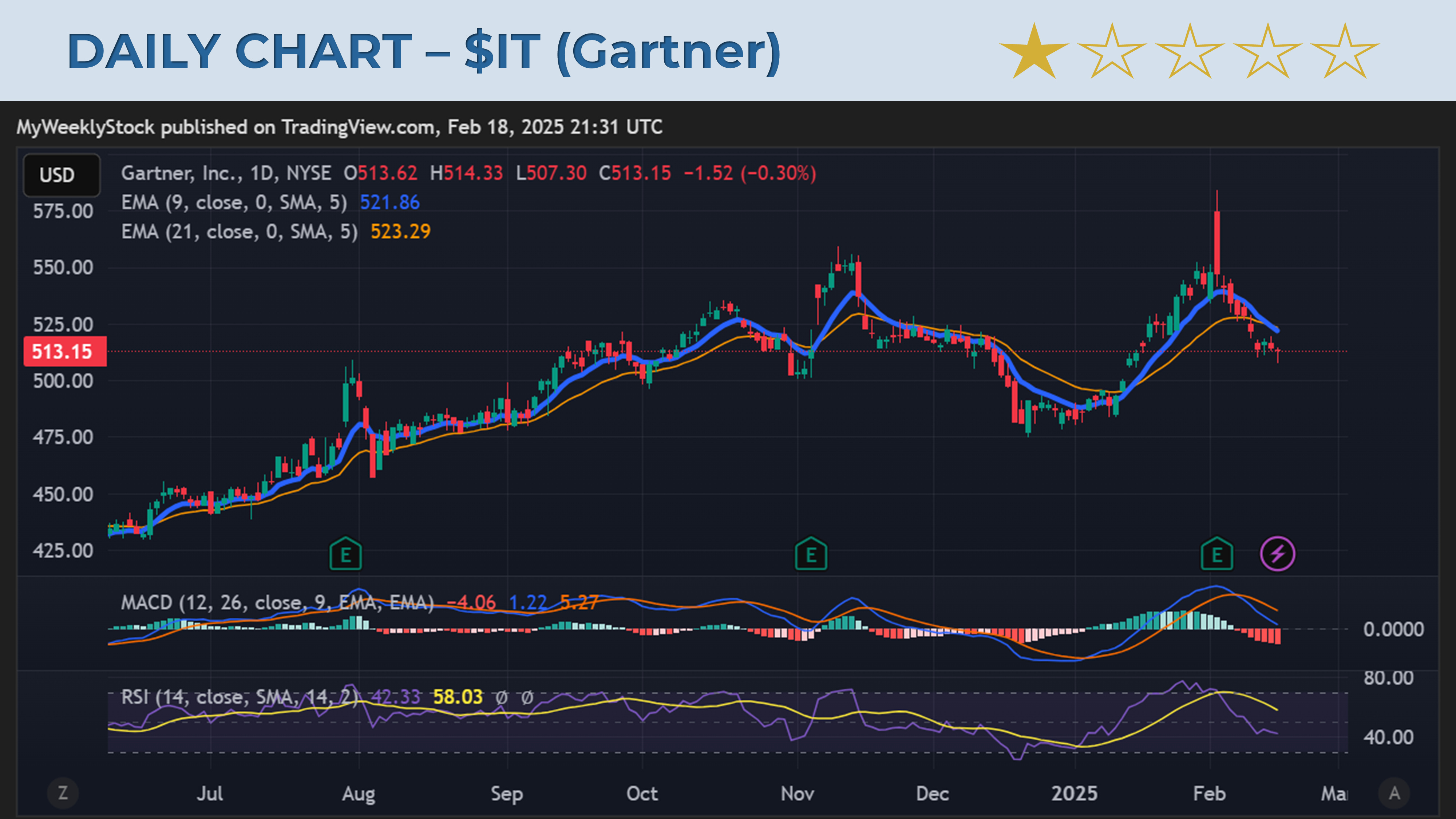The width and height of the screenshot is (1456, 819).
Task: Click the purple lightning bolt event icon
Action: click(x=1277, y=554)
